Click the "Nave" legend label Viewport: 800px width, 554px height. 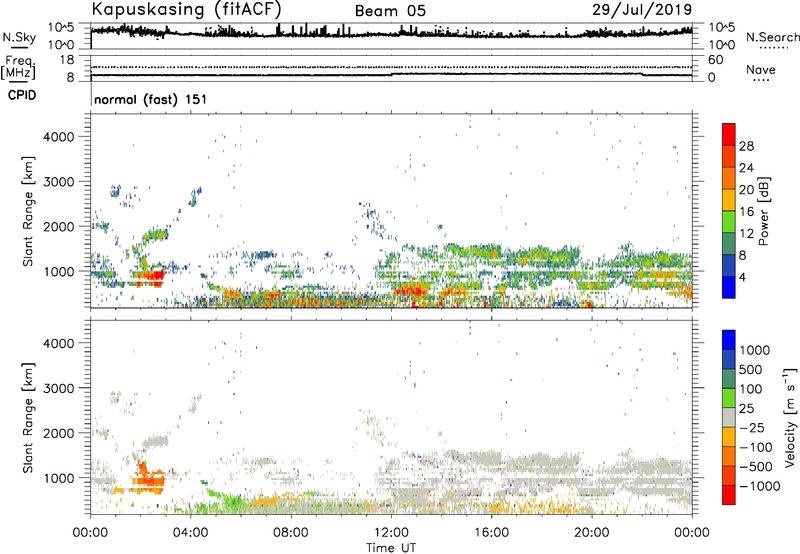coord(761,69)
